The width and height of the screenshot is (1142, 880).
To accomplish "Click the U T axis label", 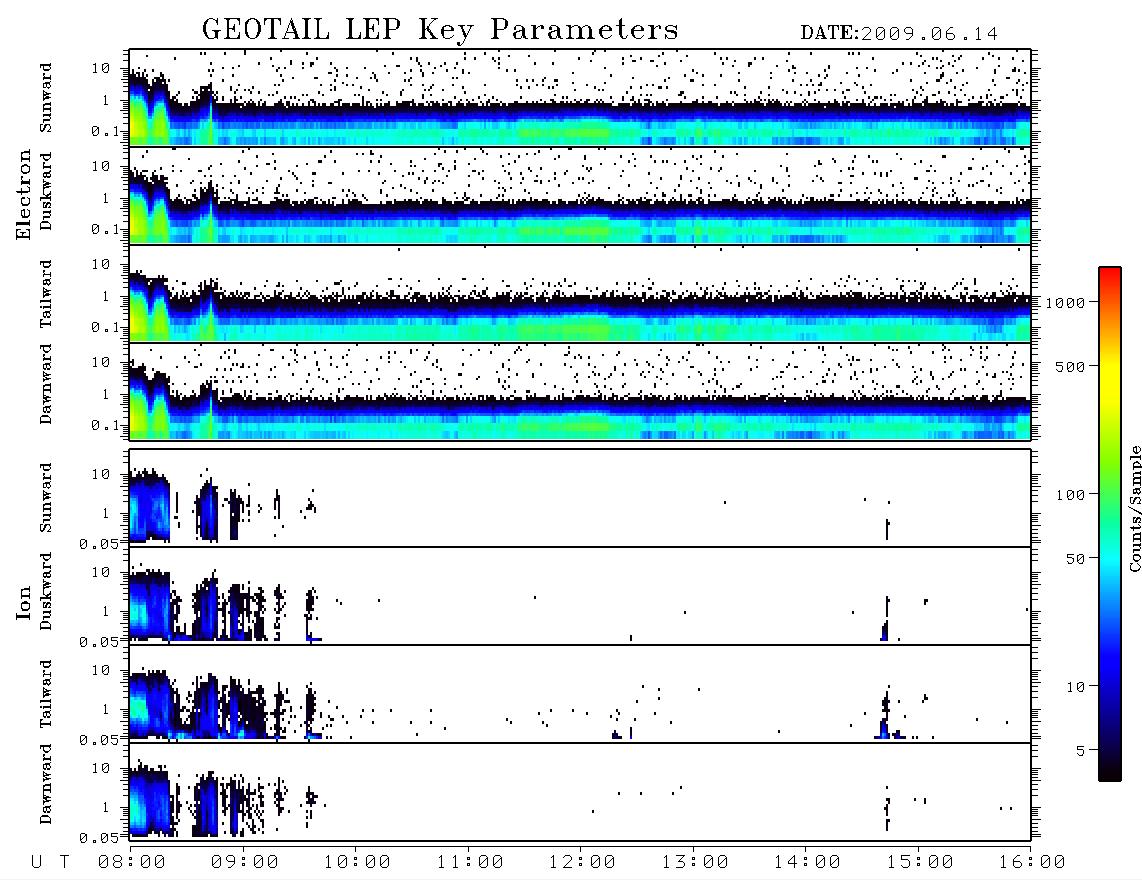I will click(50, 863).
